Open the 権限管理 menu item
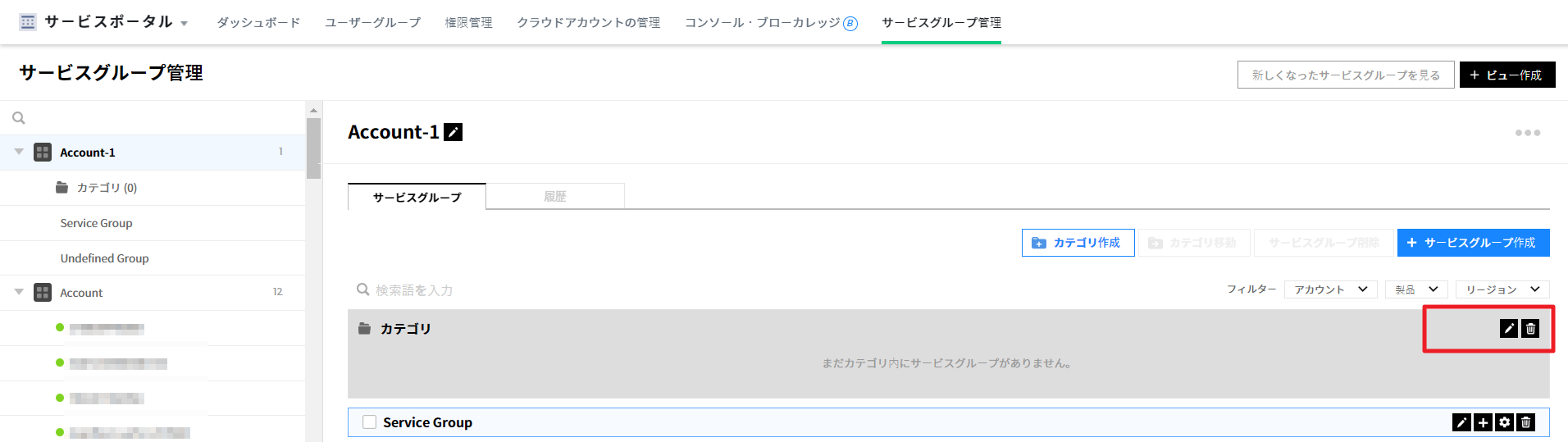 pyautogui.click(x=468, y=23)
